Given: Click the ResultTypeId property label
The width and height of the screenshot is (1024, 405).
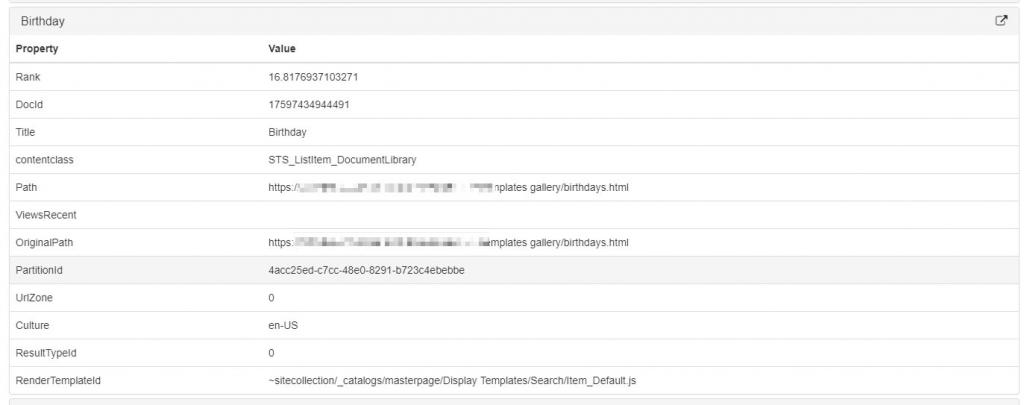Looking at the screenshot, I should 46,353.
